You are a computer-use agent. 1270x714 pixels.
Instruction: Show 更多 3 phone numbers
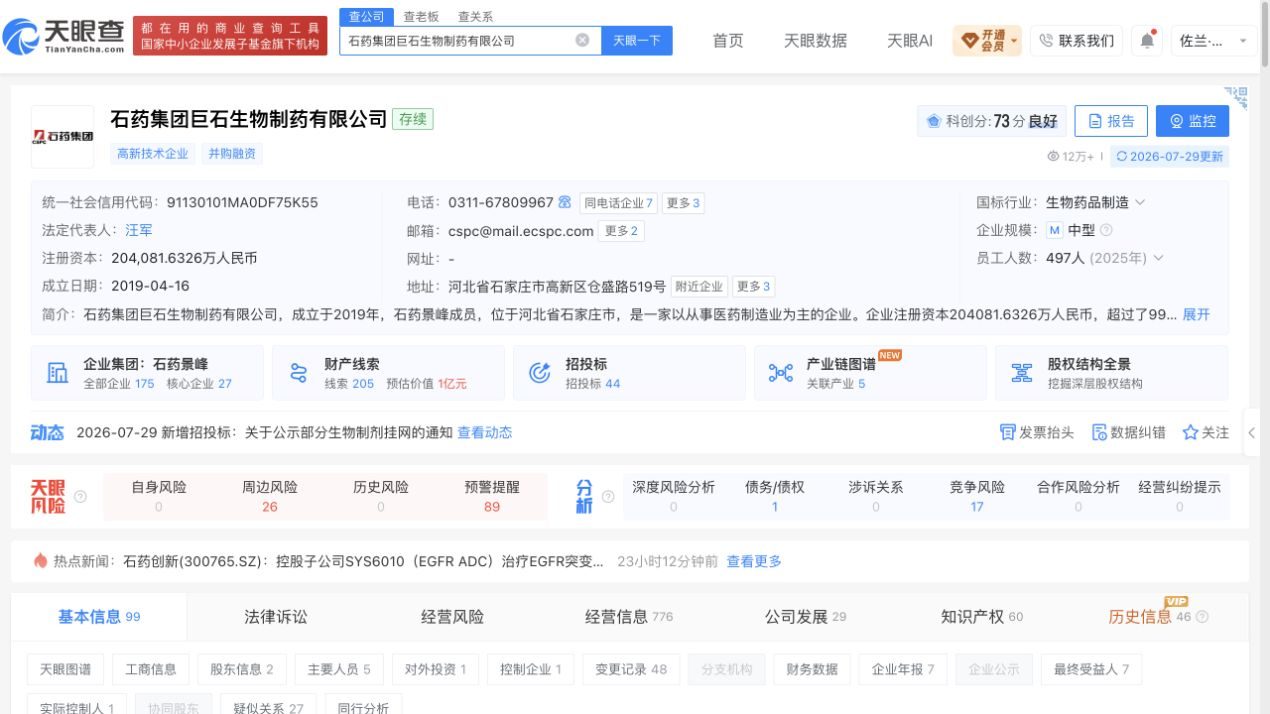coord(684,203)
